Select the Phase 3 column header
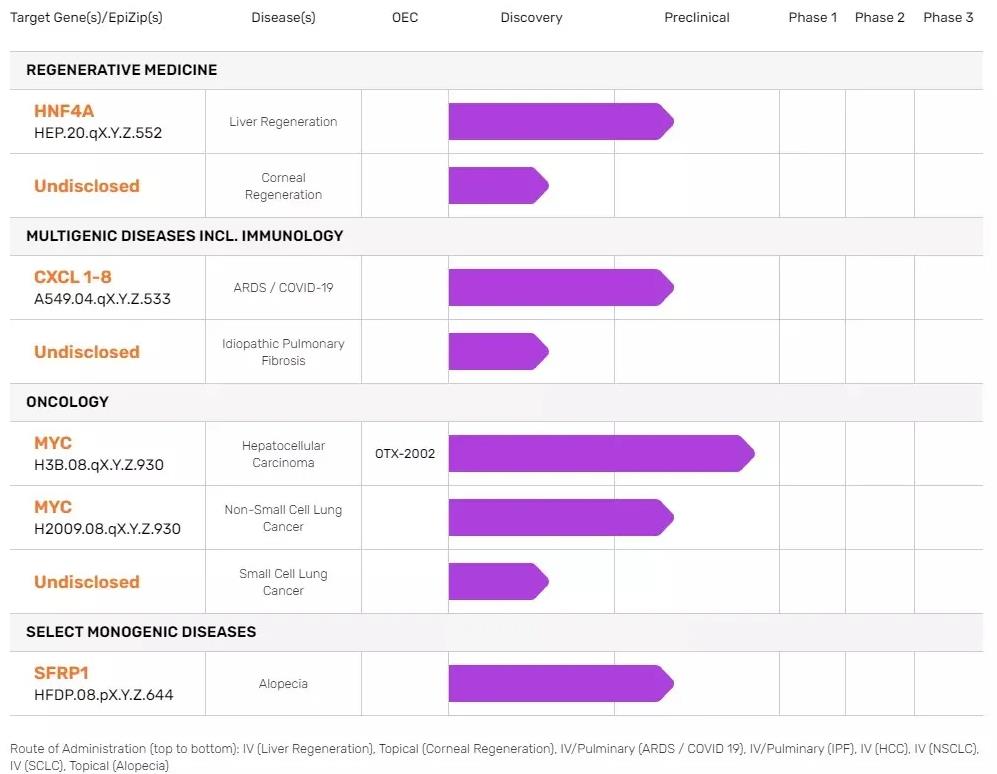The image size is (997, 774). [948, 17]
